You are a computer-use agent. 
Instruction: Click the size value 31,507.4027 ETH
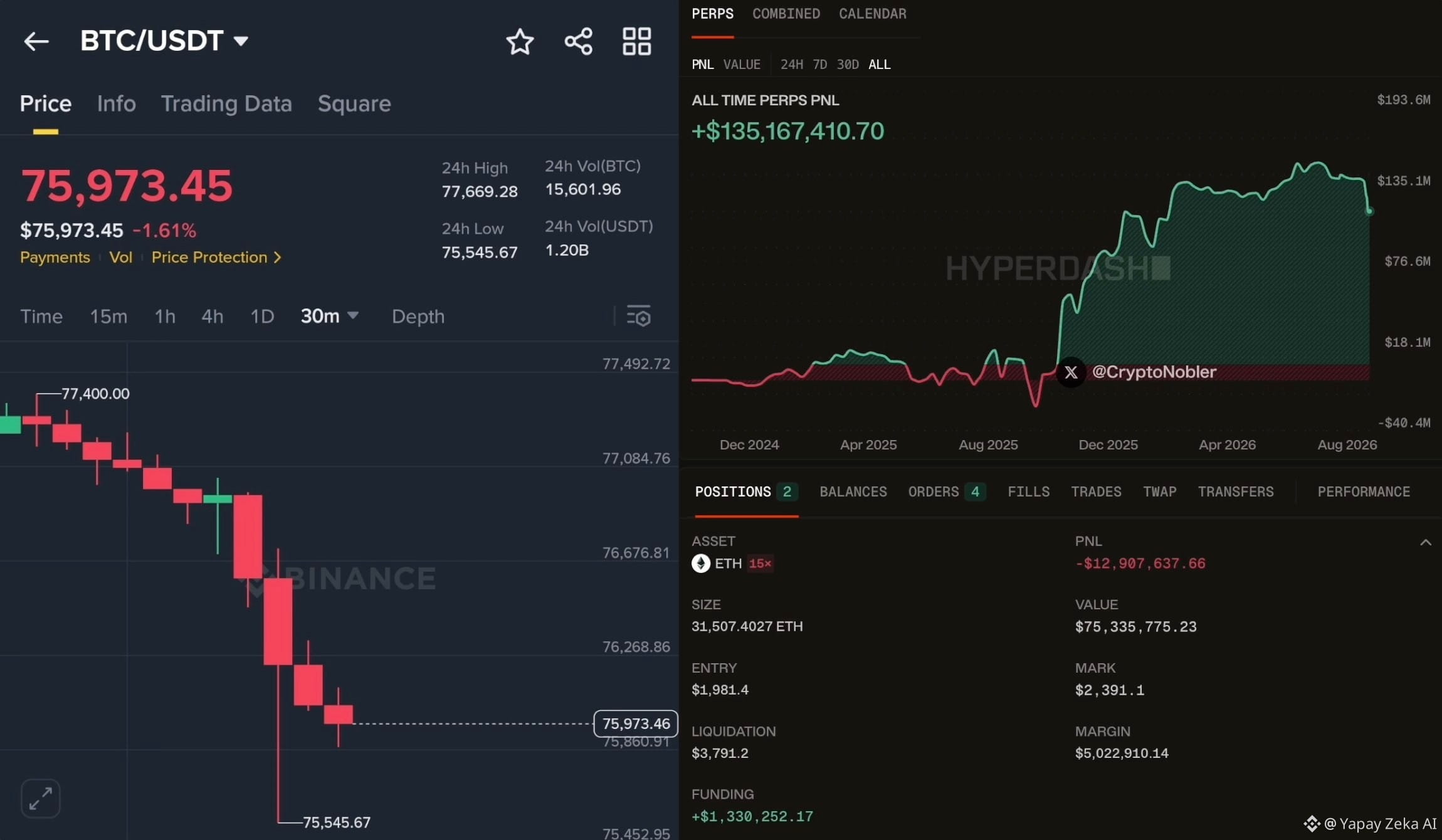(x=747, y=626)
